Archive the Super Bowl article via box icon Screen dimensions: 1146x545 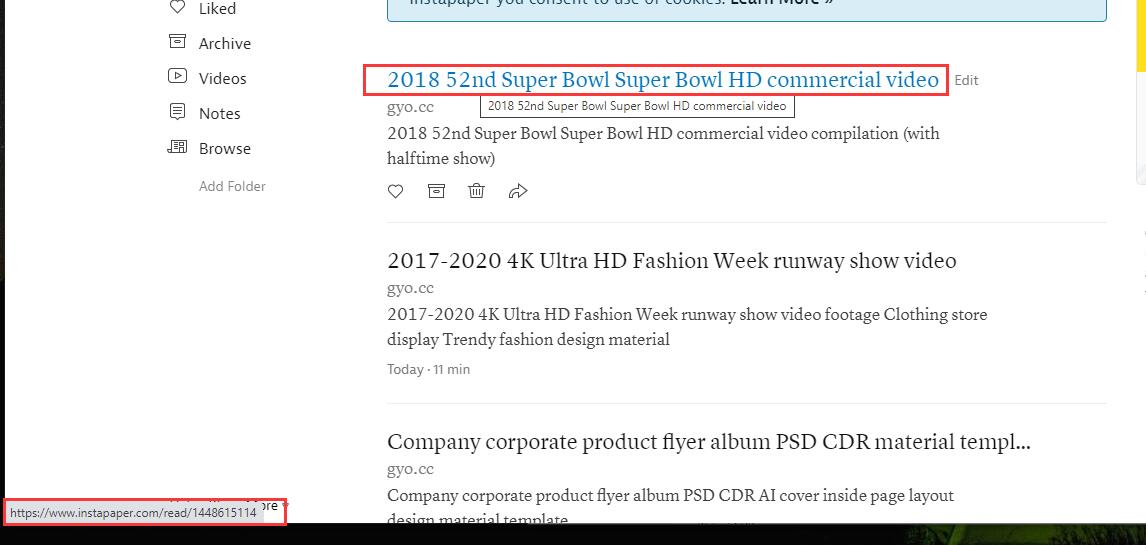436,191
